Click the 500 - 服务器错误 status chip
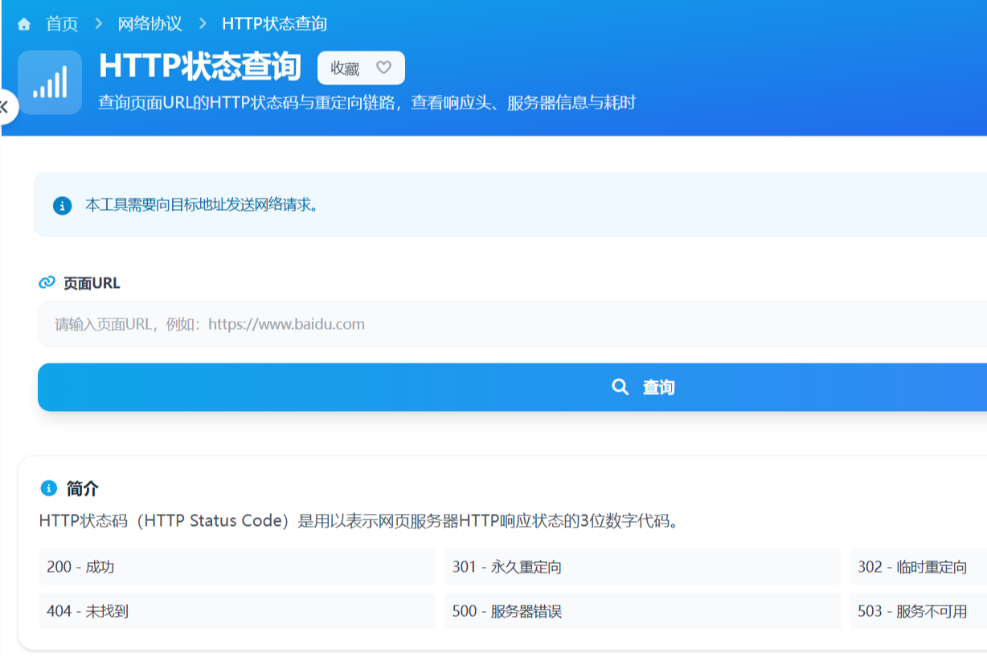Image resolution: width=987 pixels, height=658 pixels. [642, 611]
